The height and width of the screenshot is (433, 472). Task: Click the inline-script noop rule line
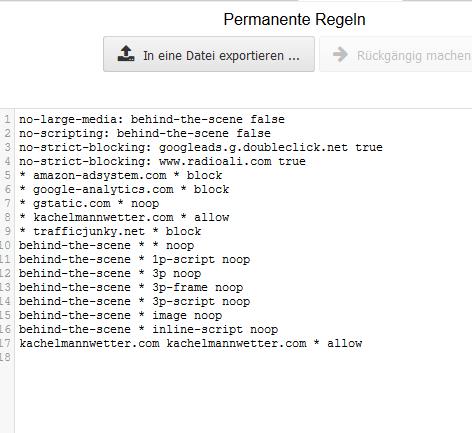[148, 329]
